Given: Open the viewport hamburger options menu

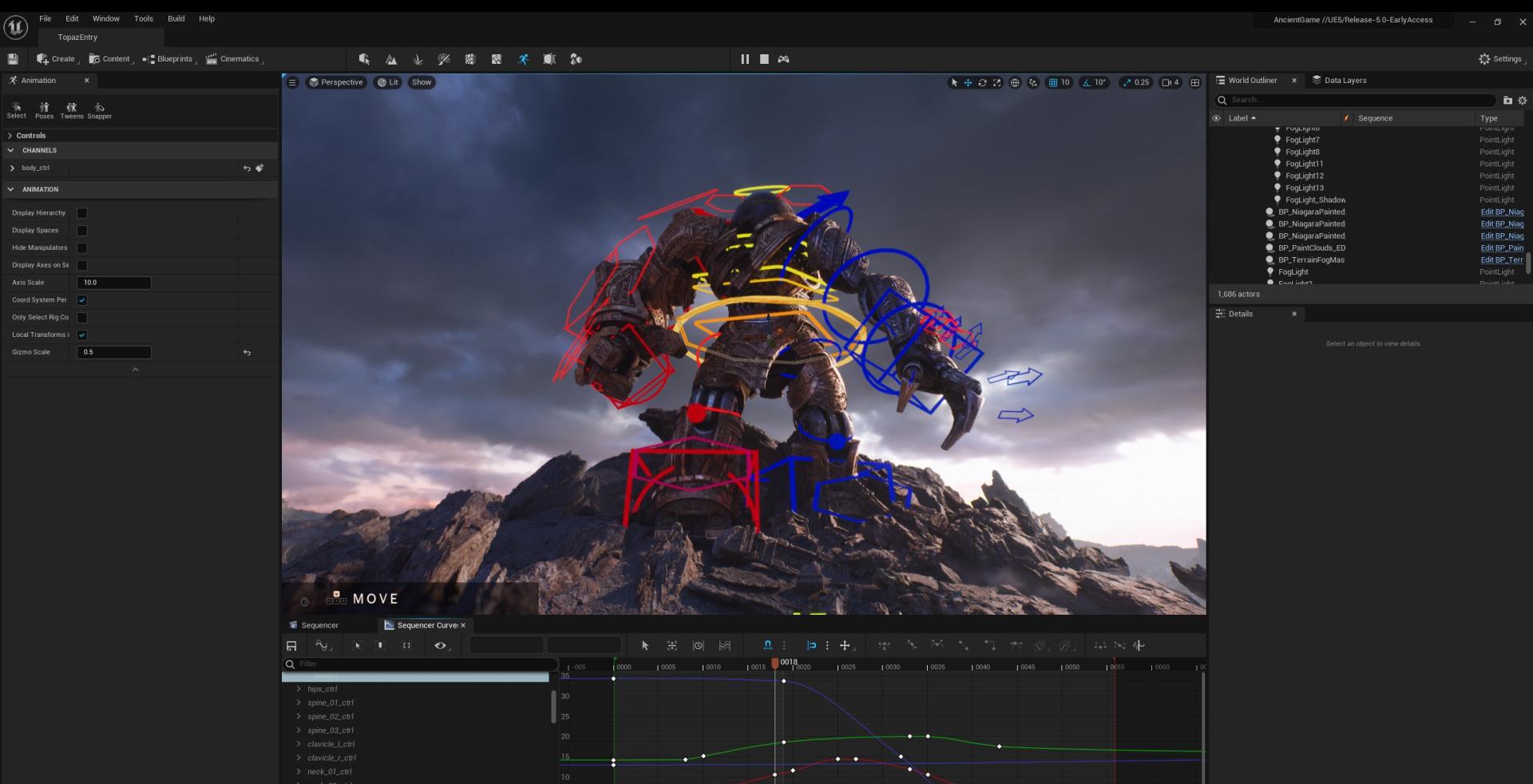Looking at the screenshot, I should (292, 82).
